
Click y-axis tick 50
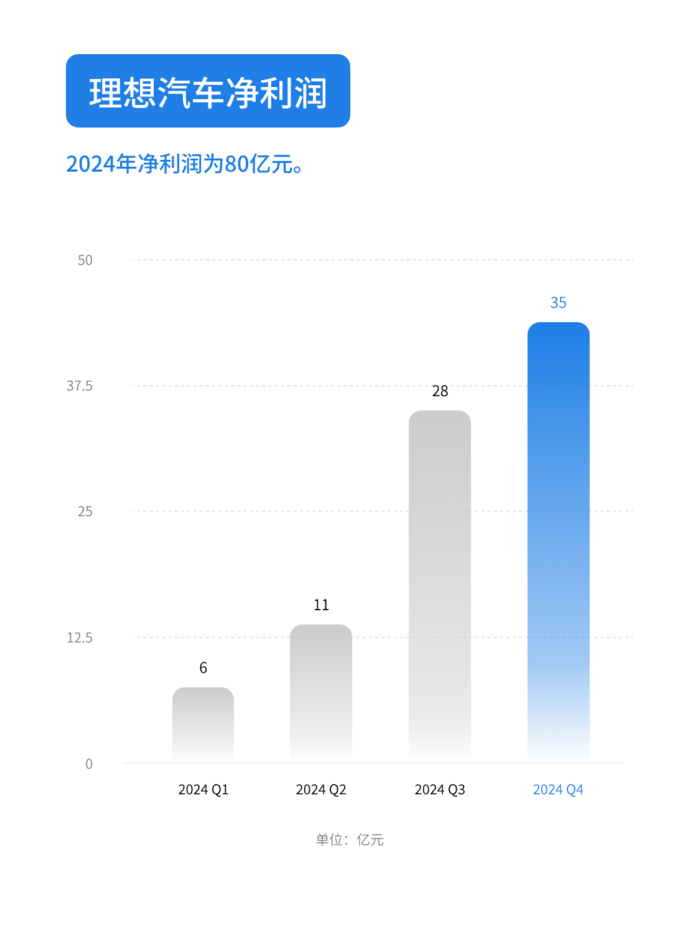coord(85,260)
